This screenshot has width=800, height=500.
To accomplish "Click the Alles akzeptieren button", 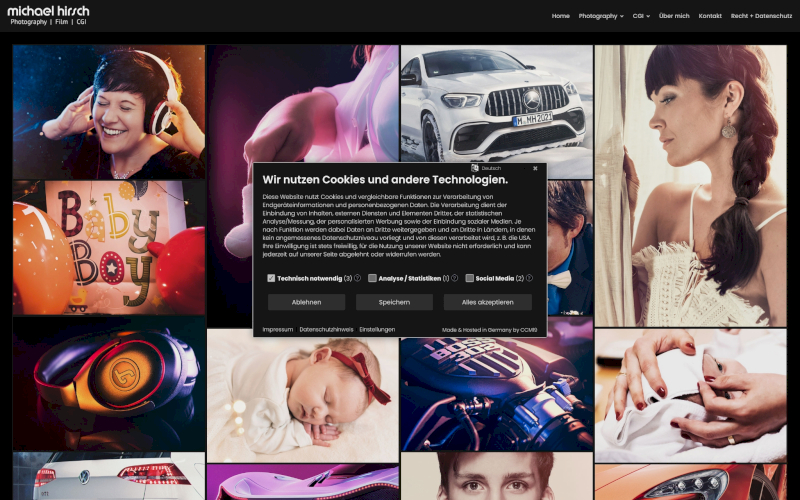I will coord(487,302).
